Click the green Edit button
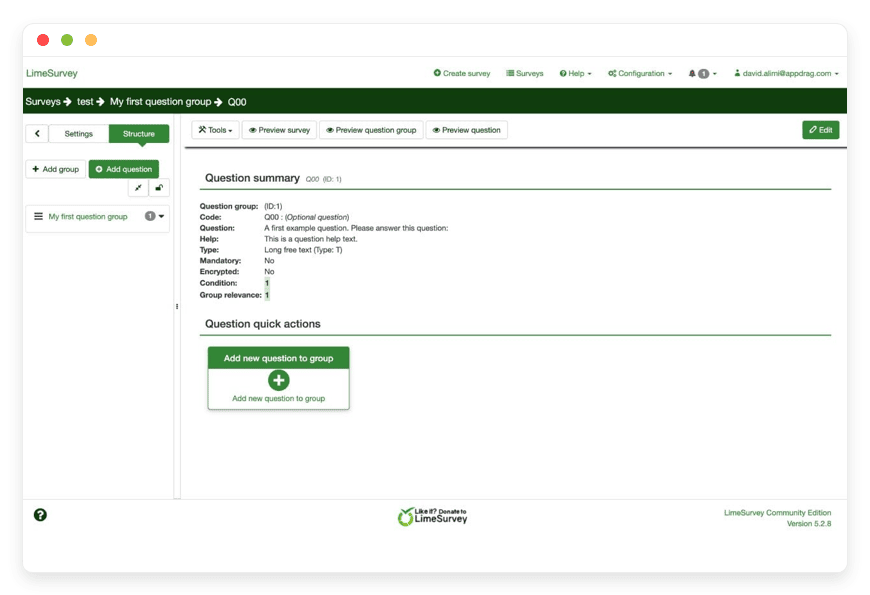Image resolution: width=870 pixels, height=595 pixels. click(x=821, y=130)
